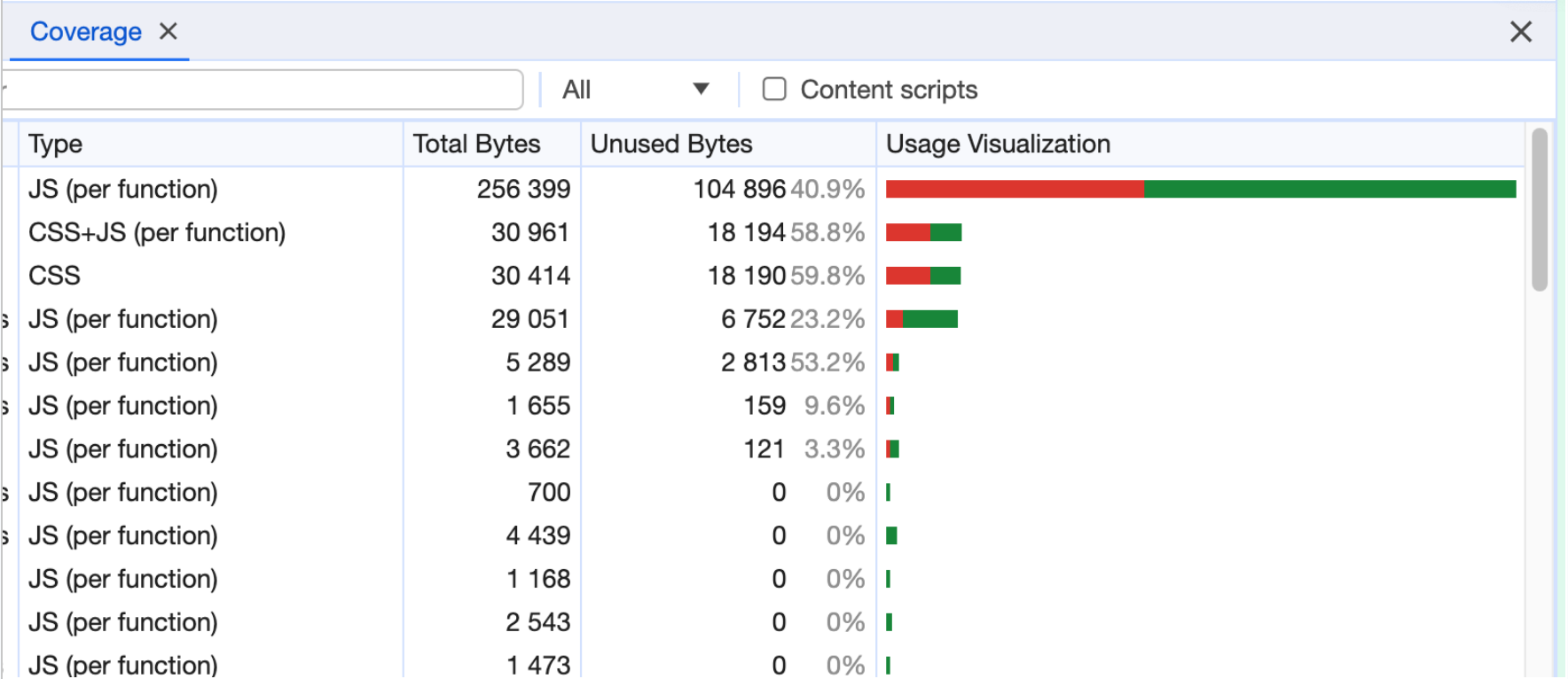Enable the Content scripts checkbox

[774, 89]
